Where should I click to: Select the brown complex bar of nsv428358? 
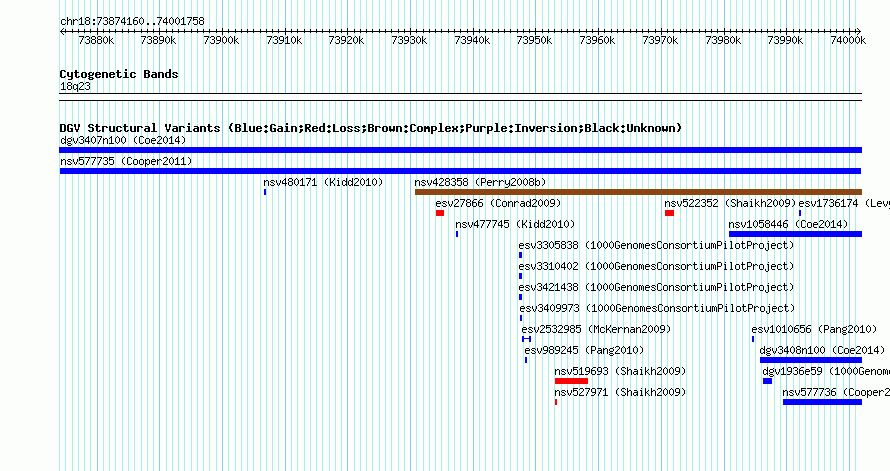click(x=639, y=192)
